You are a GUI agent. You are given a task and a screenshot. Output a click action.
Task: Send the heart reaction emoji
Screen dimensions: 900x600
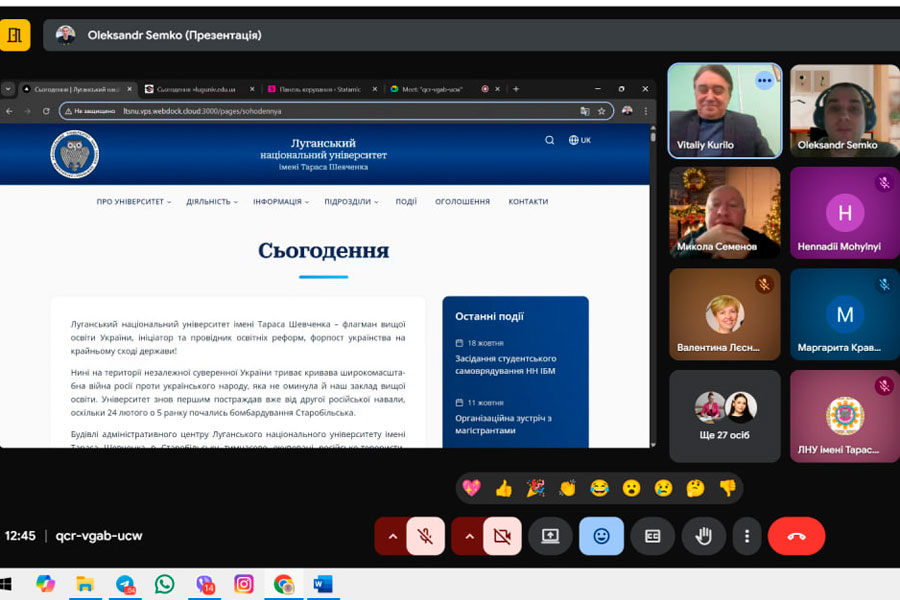(x=472, y=488)
